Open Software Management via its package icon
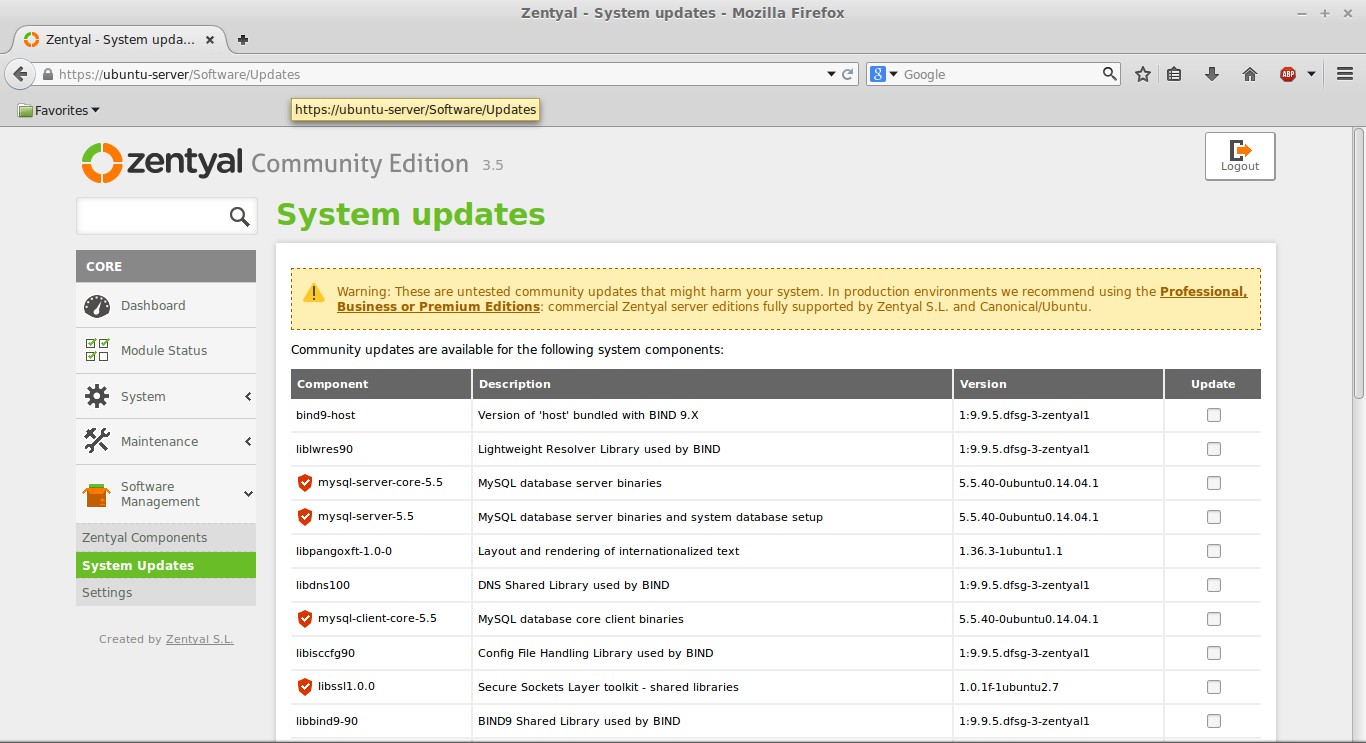This screenshot has width=1366, height=743. click(x=96, y=493)
